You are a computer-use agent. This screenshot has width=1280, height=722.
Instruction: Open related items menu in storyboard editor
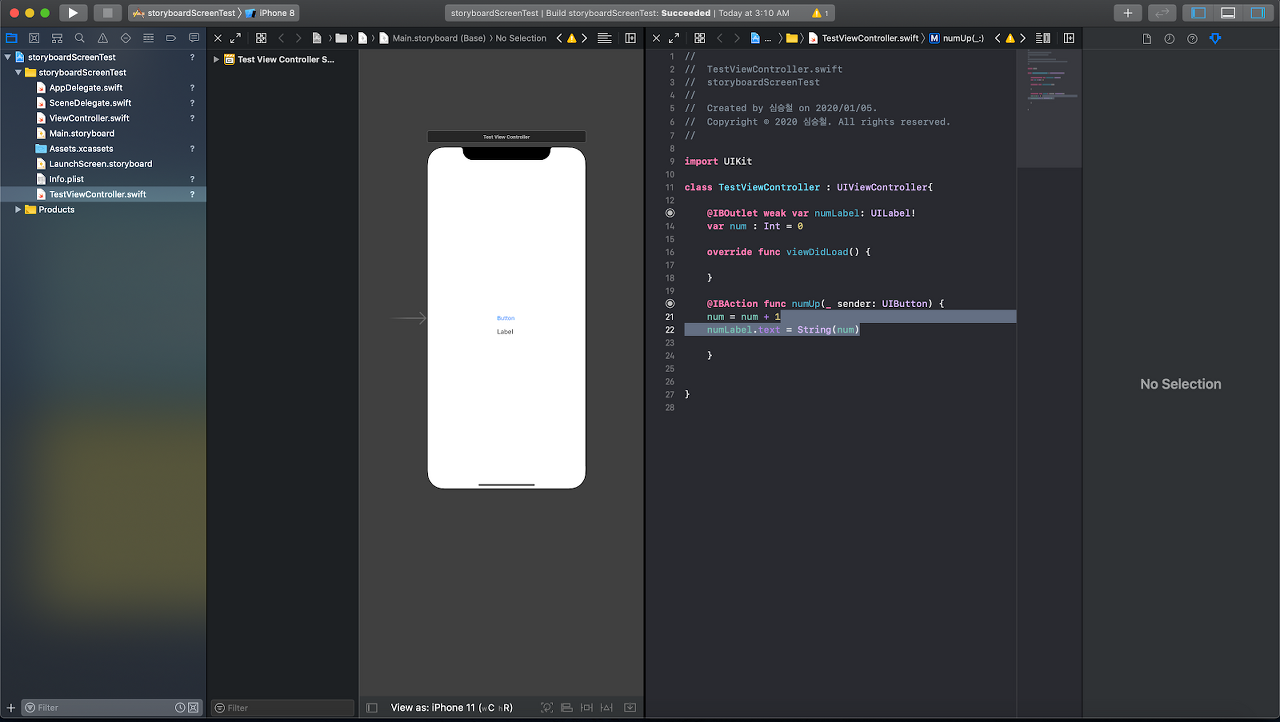point(261,38)
